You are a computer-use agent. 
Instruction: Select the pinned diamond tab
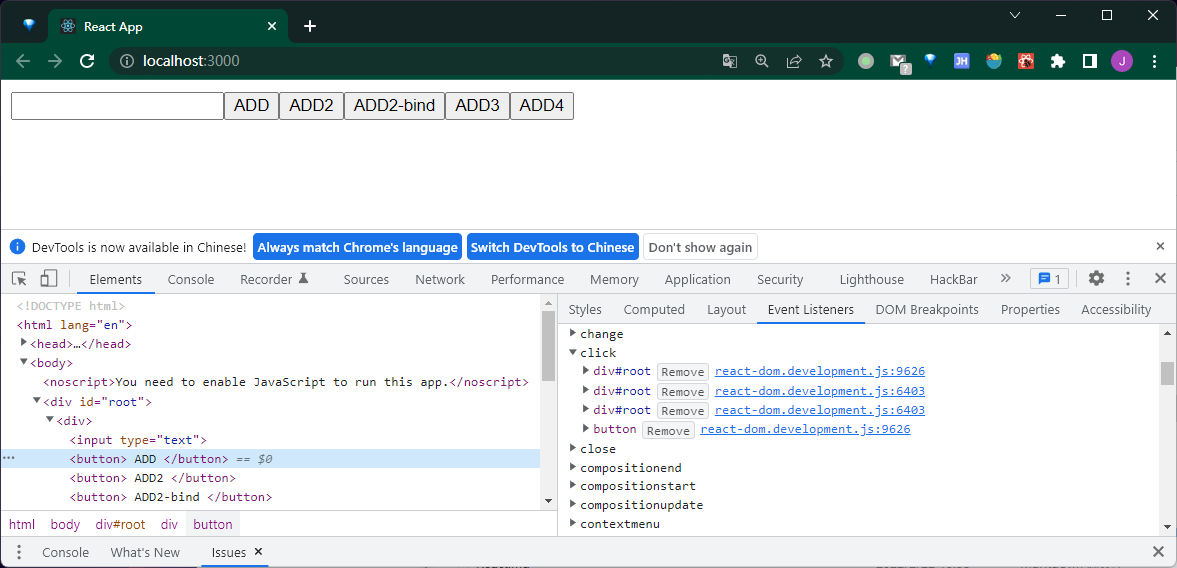click(29, 26)
